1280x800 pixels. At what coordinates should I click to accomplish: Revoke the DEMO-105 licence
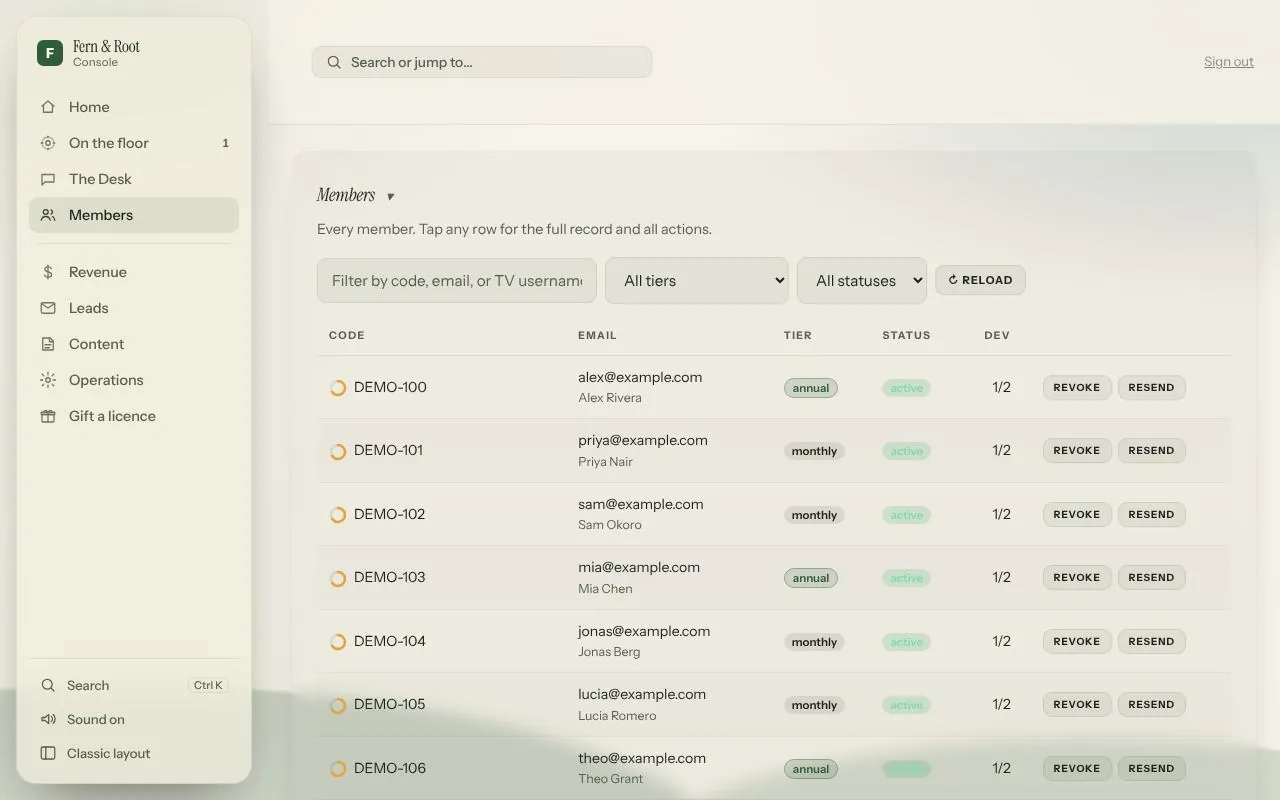tap(1077, 705)
